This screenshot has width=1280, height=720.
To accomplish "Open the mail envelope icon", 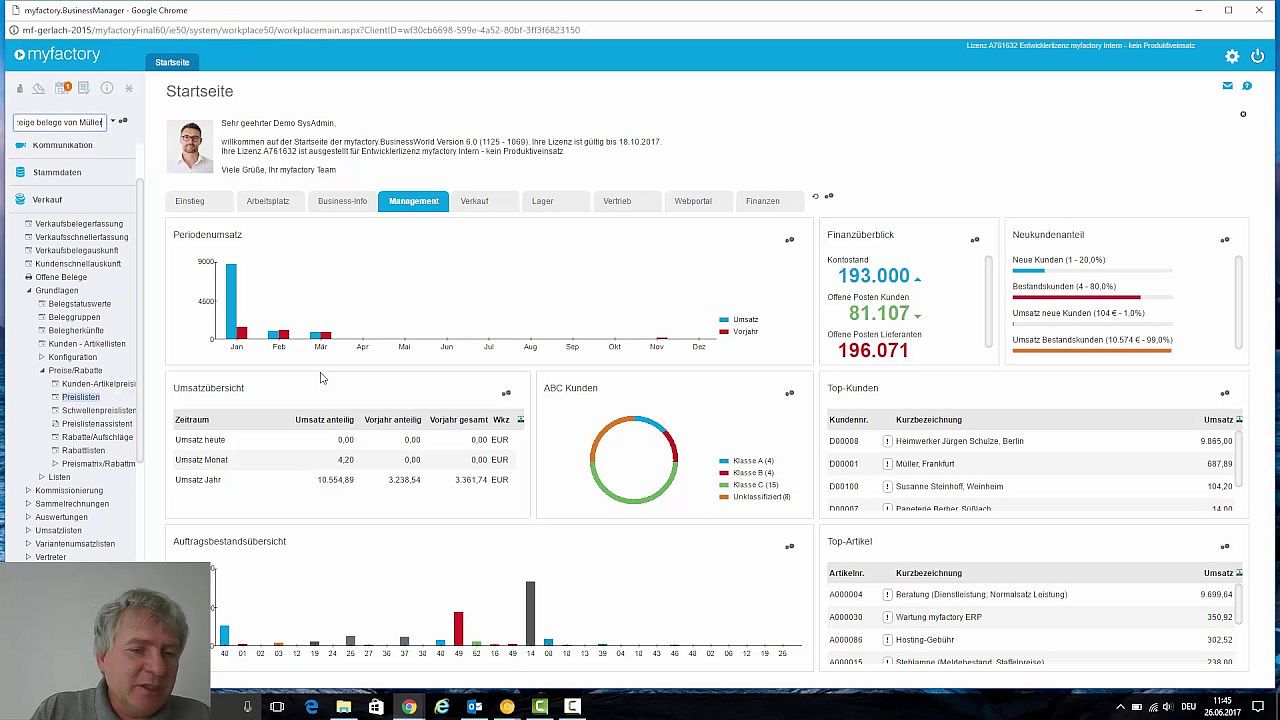I will point(1227,86).
